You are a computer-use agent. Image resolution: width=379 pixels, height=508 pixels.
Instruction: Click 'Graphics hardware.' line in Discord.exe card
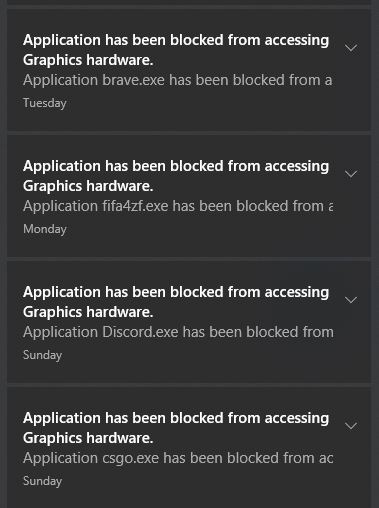pos(88,312)
